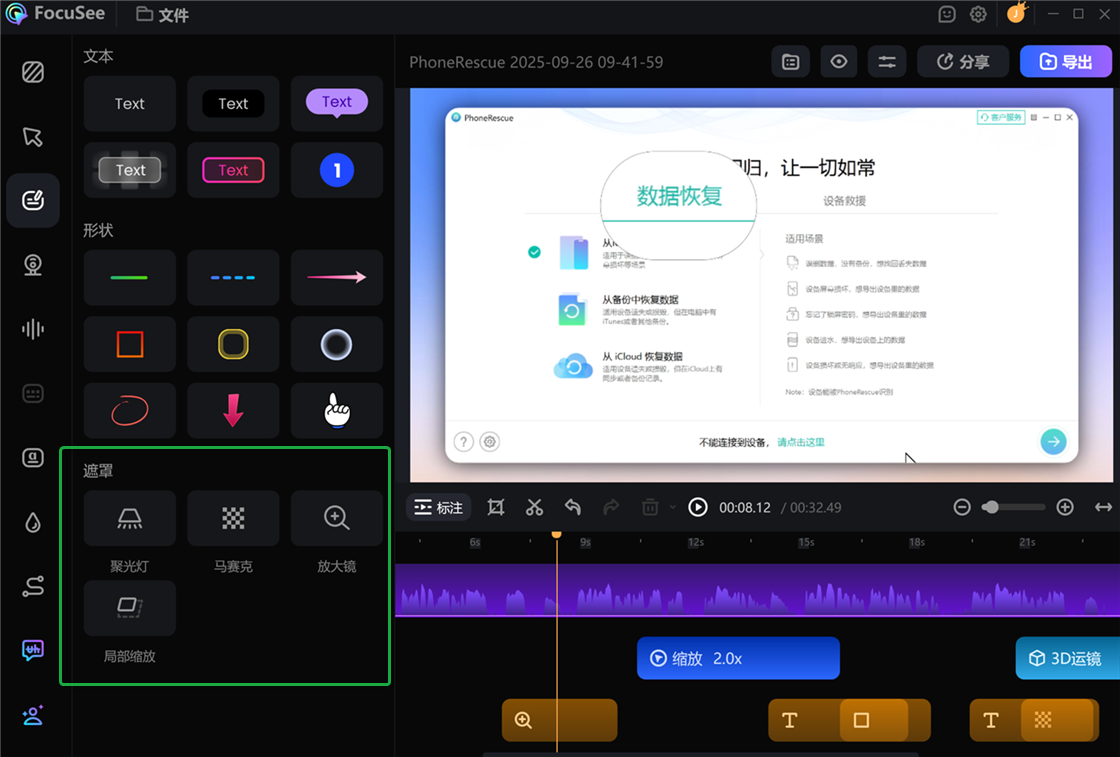Screen dimensions: 1120x757
Task: Insert the pointing hand shape
Action: (x=336, y=411)
